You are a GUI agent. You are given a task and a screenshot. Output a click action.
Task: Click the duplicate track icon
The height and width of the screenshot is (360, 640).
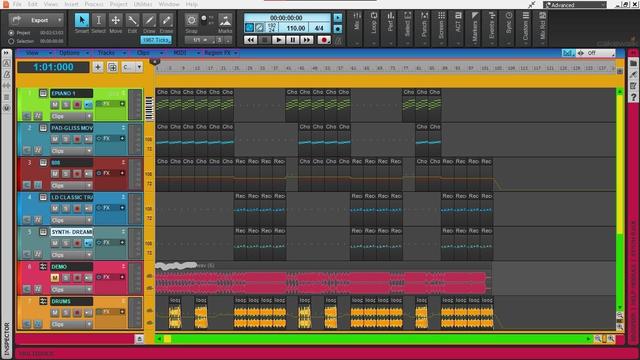[112, 67]
